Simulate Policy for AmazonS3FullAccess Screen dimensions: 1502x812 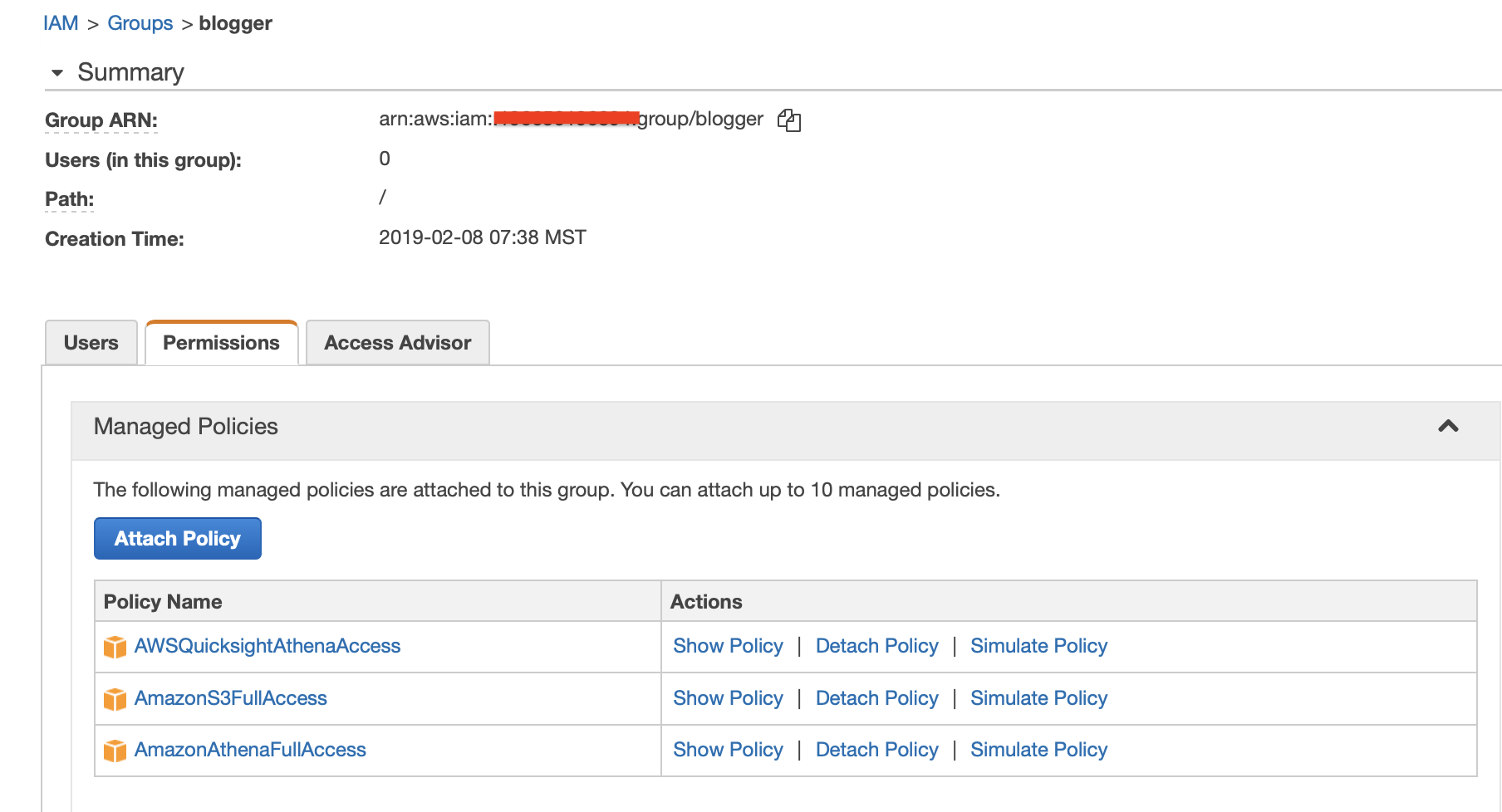pyautogui.click(x=1038, y=698)
